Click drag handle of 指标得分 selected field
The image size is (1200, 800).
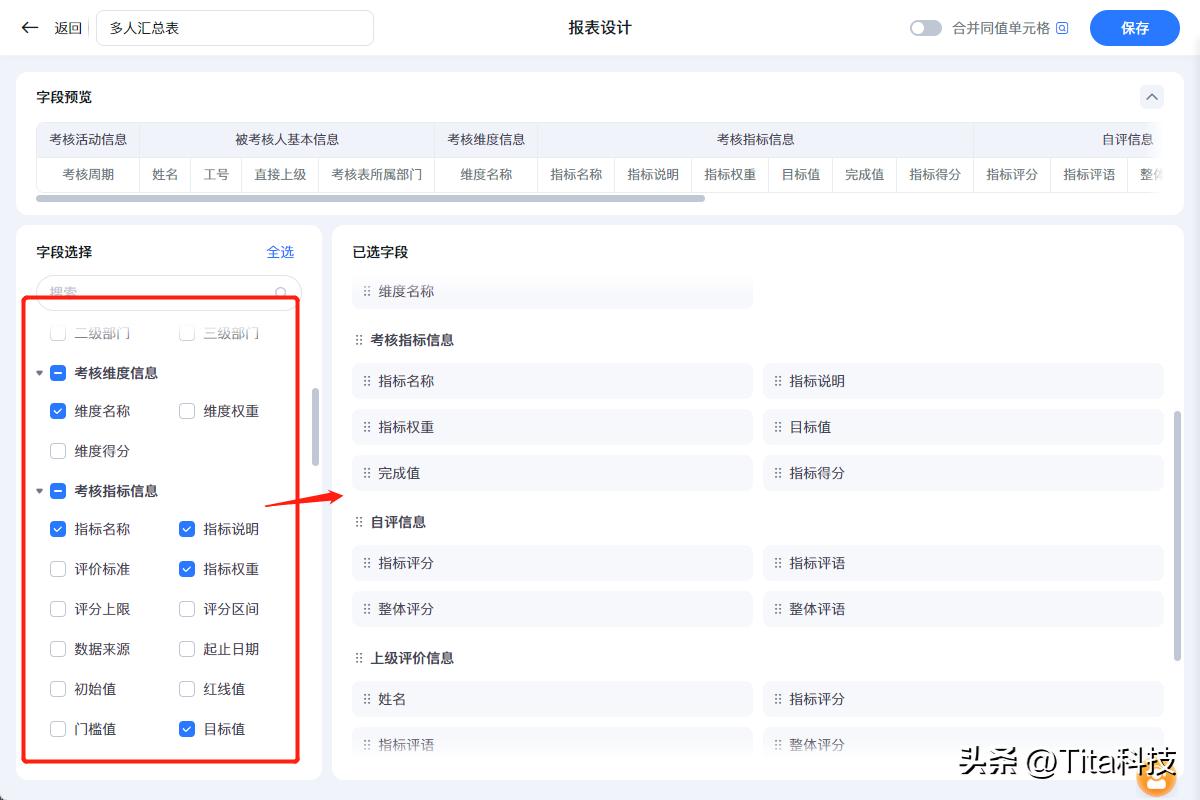778,473
